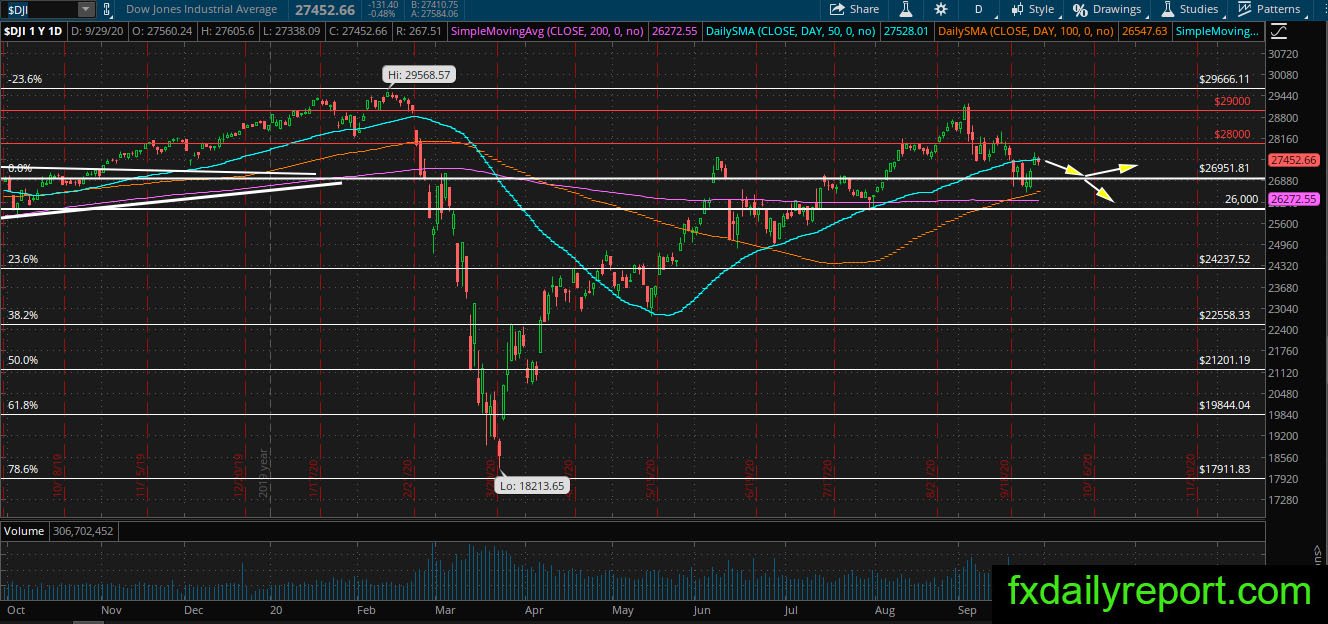Click the $19844.04 Fibonacci price label

(1225, 405)
